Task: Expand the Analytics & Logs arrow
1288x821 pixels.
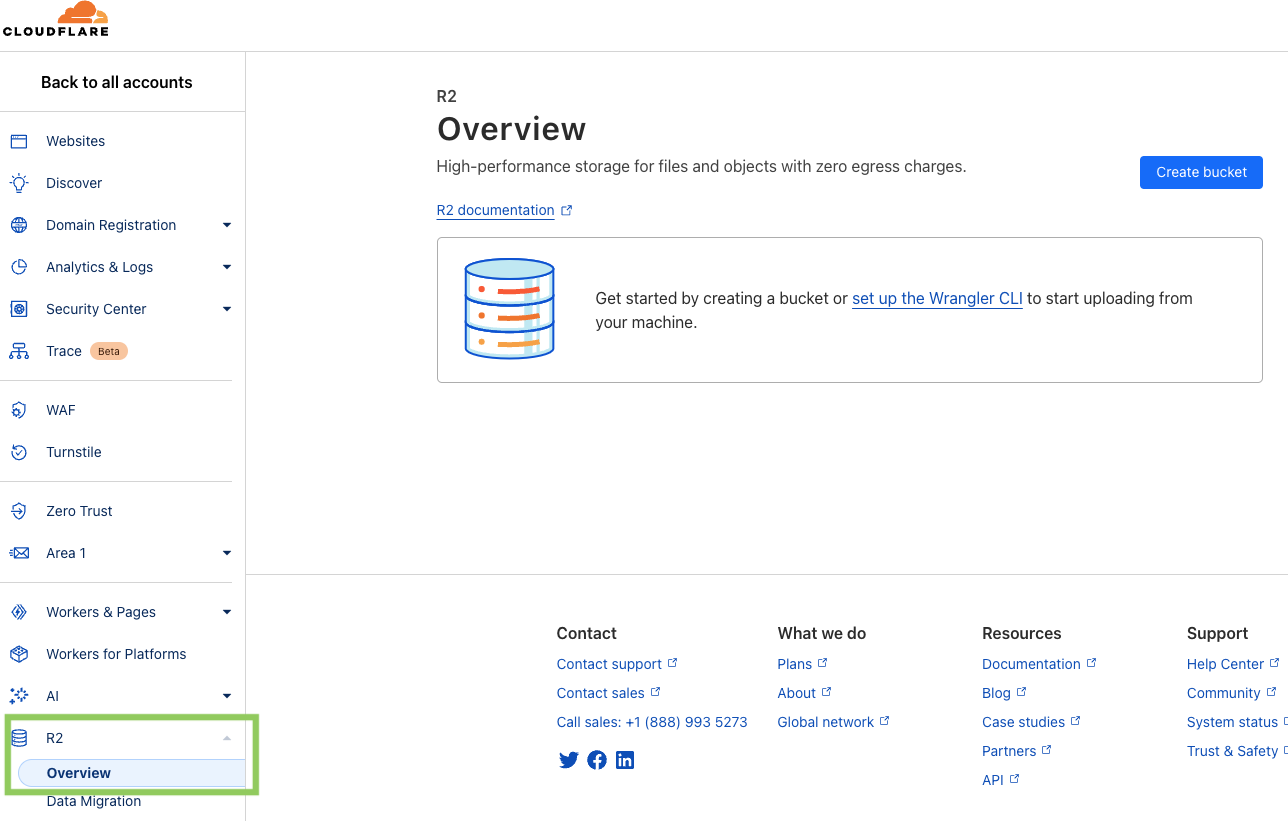Action: 227,267
